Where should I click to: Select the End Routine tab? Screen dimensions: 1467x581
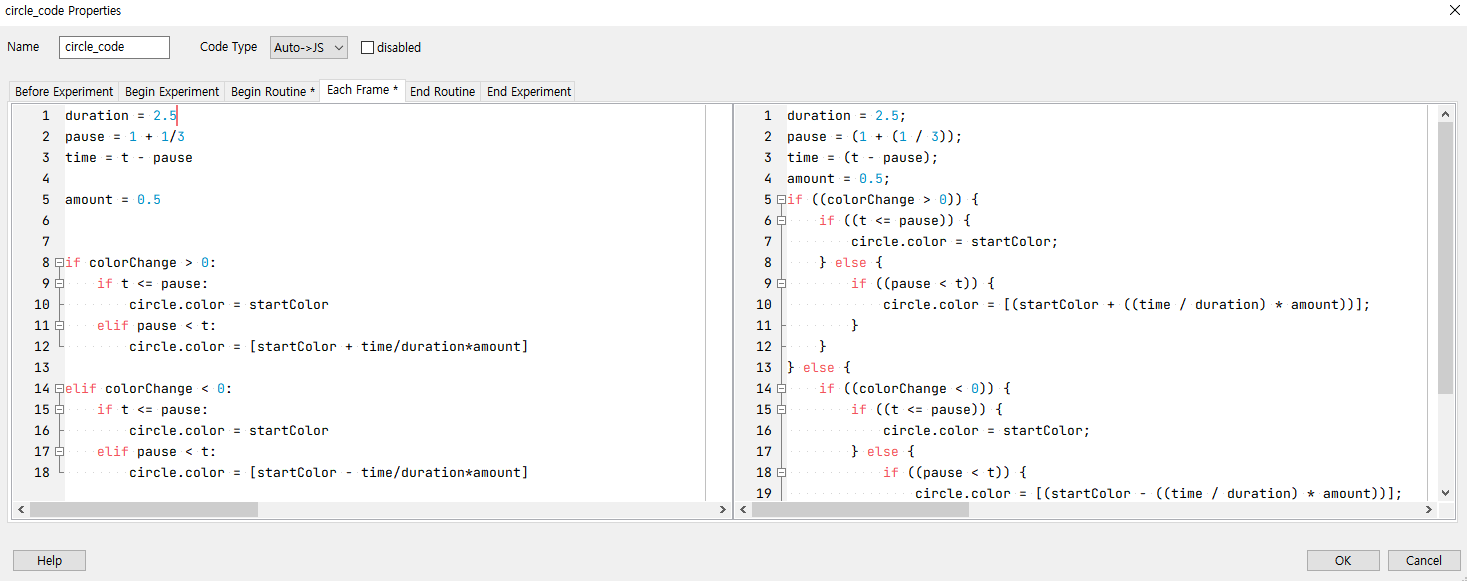[442, 90]
